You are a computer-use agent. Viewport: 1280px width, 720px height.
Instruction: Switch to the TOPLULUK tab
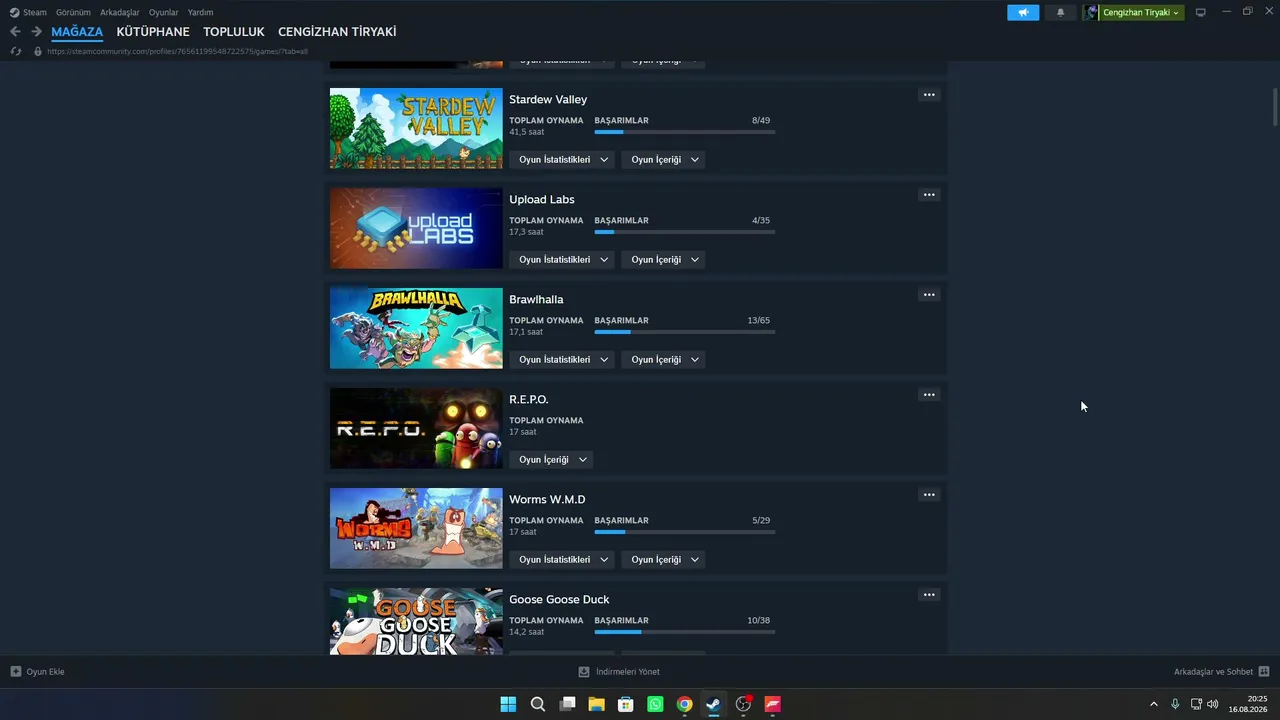234,32
